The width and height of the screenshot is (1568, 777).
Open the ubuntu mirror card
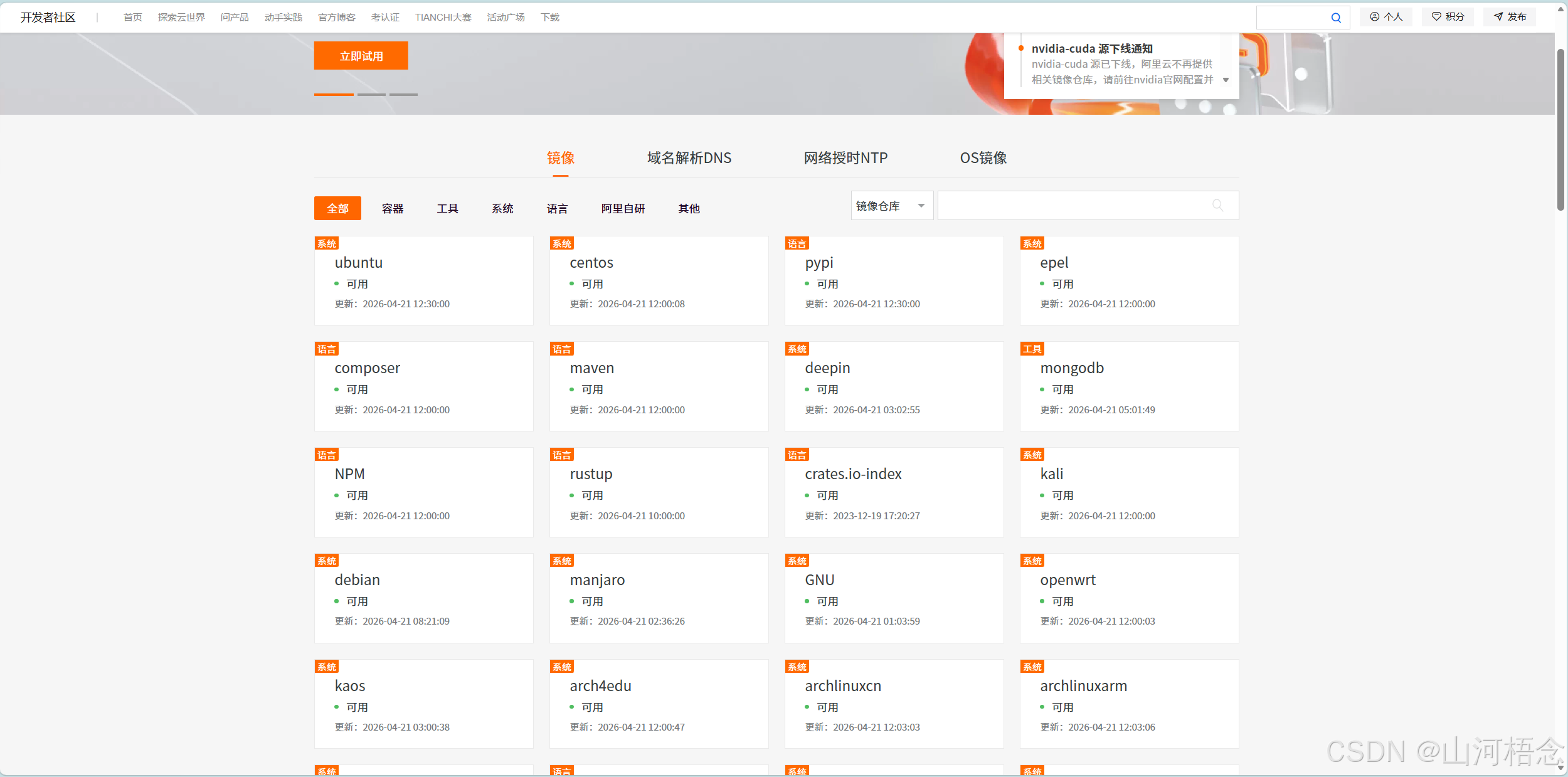coord(424,280)
